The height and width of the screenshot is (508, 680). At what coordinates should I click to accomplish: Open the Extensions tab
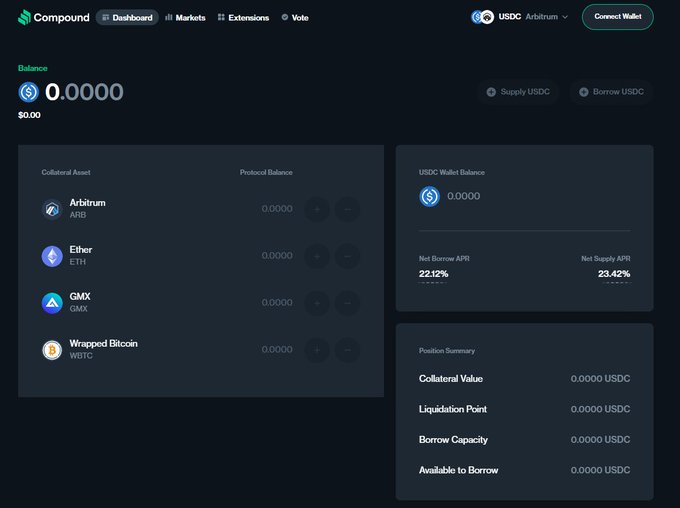click(243, 17)
